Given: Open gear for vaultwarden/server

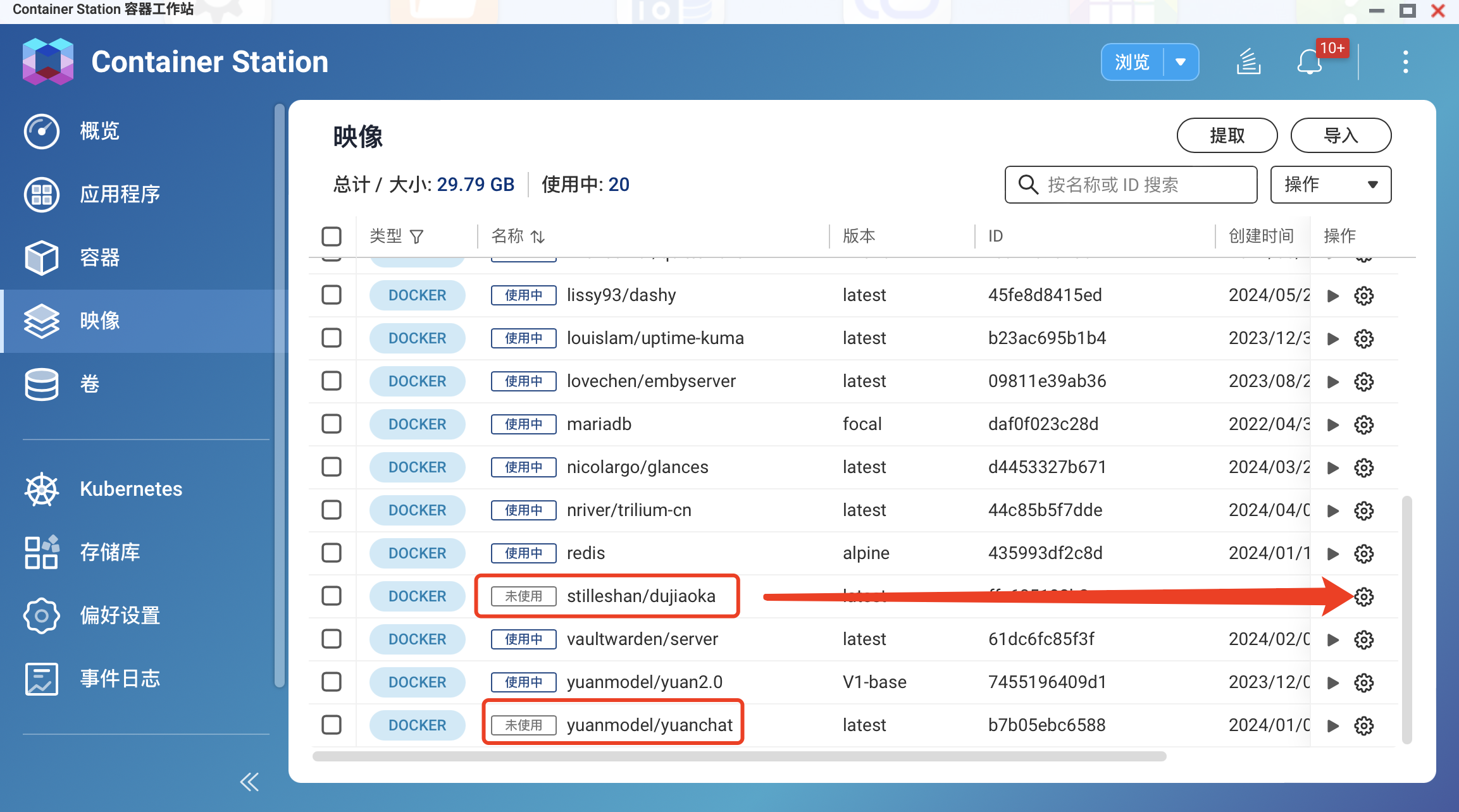Looking at the screenshot, I should point(1364,639).
